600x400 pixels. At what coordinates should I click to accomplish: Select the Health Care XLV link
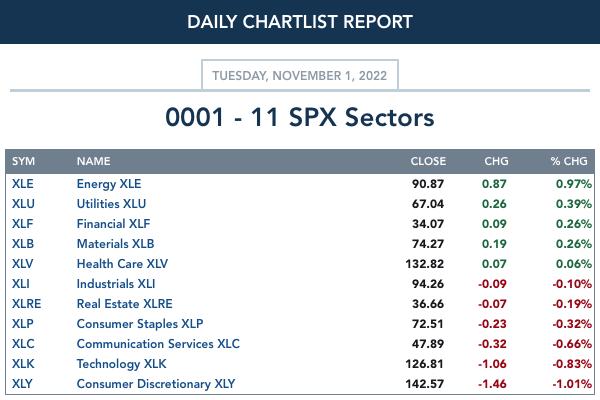[122, 264]
